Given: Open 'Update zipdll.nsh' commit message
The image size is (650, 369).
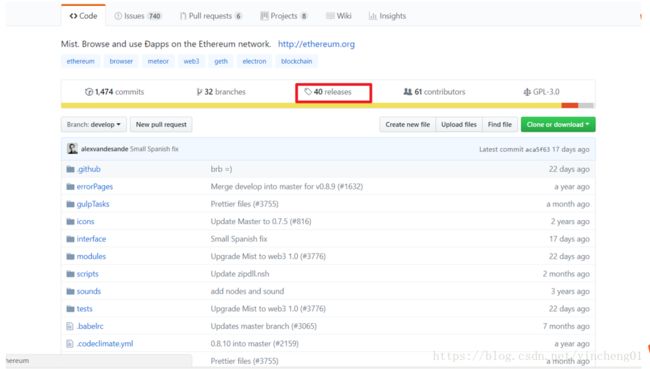Looking at the screenshot, I should 240,274.
